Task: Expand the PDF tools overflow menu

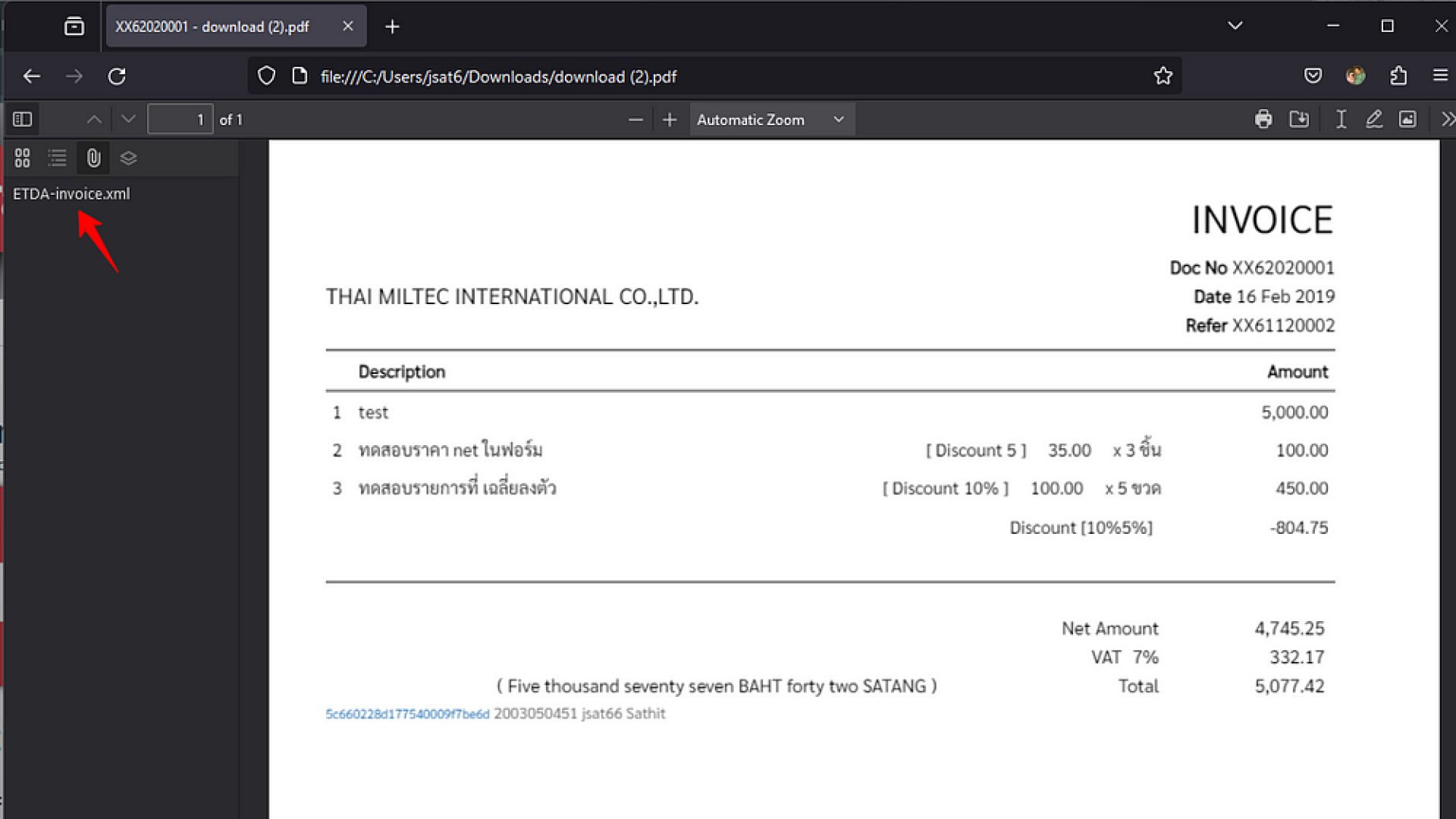Action: click(x=1447, y=119)
